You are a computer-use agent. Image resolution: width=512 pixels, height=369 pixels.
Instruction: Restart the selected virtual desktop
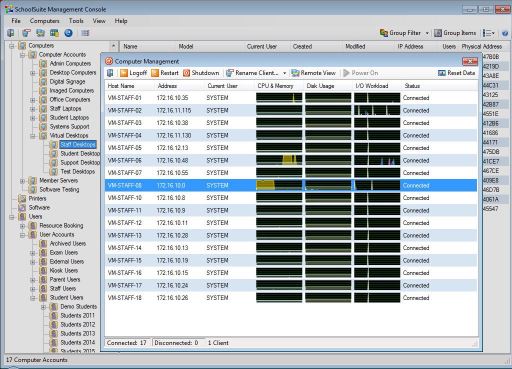165,73
